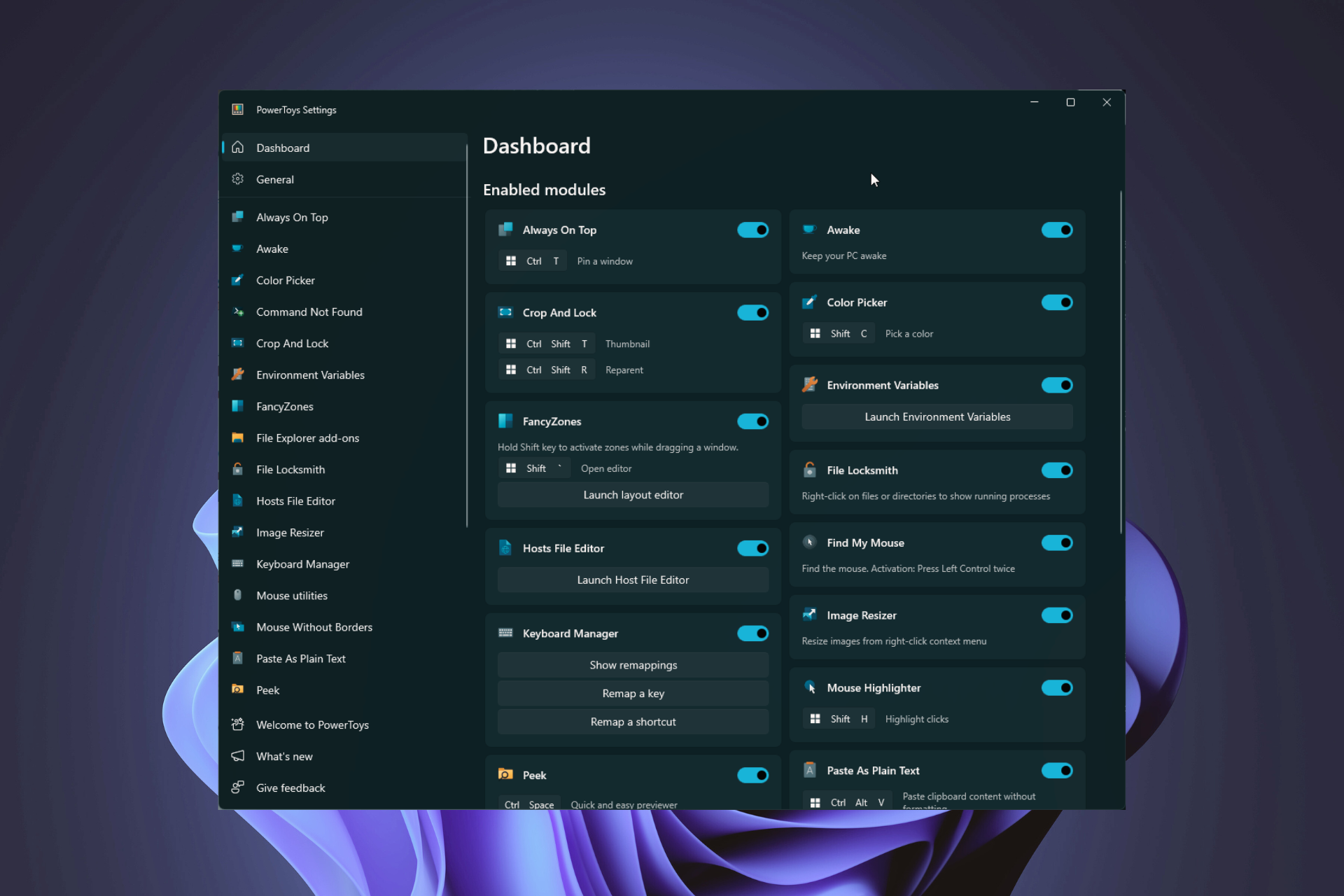This screenshot has width=1344, height=896.
Task: Click the Remap a shortcut button
Action: pos(633,722)
